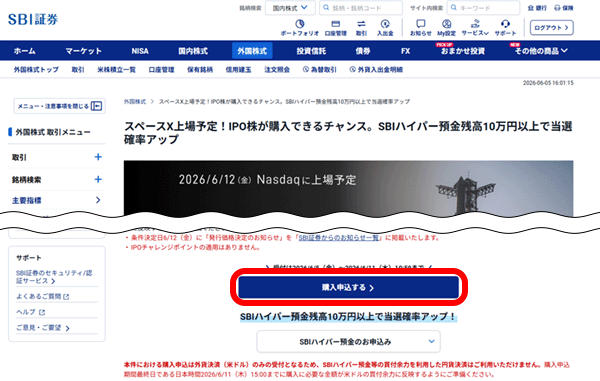This screenshot has height=381, width=600.
Task: Expand the 銘柄検索 sidebar menu plus
Action: click(x=98, y=179)
